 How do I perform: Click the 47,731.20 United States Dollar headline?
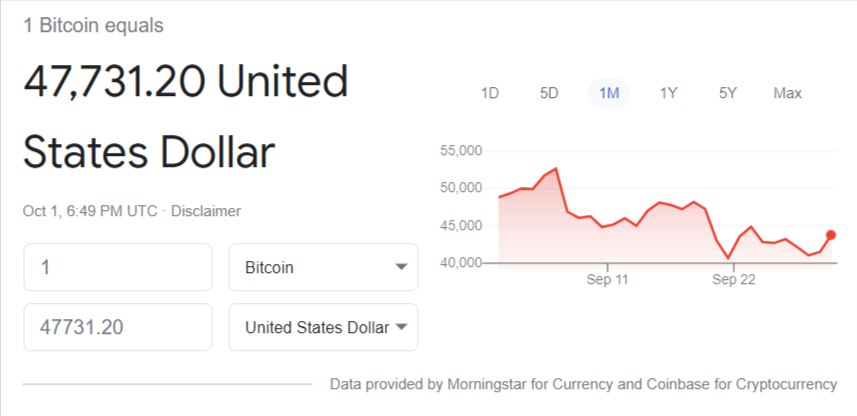click(186, 118)
